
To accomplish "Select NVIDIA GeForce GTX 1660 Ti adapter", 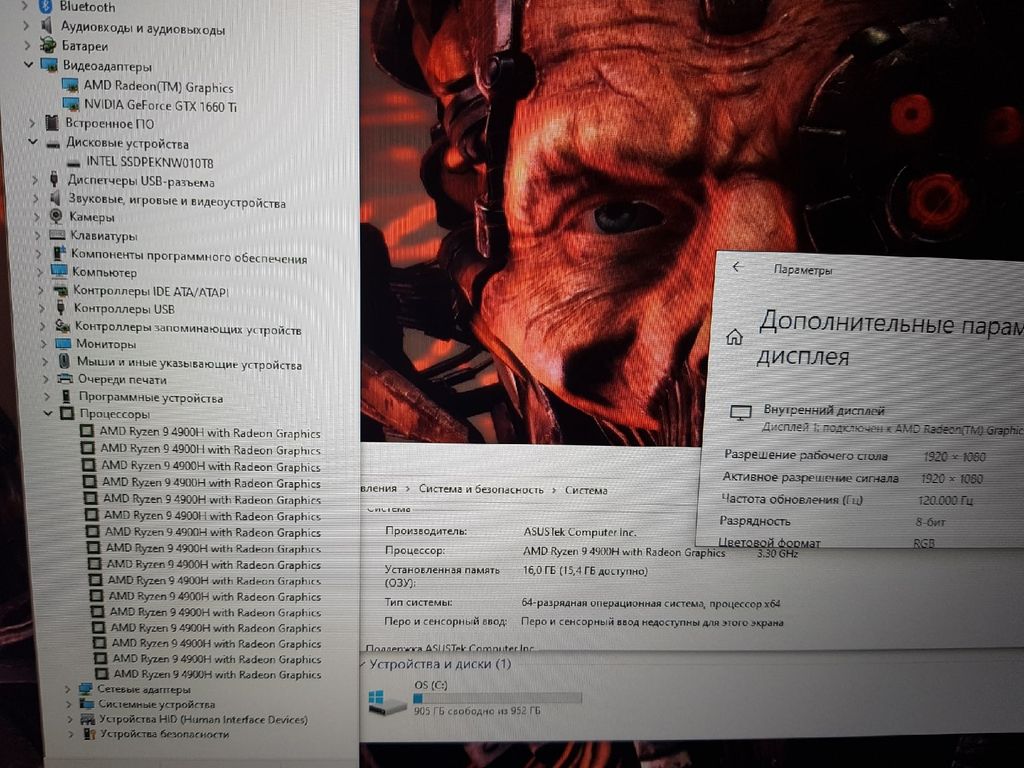I will (160, 106).
